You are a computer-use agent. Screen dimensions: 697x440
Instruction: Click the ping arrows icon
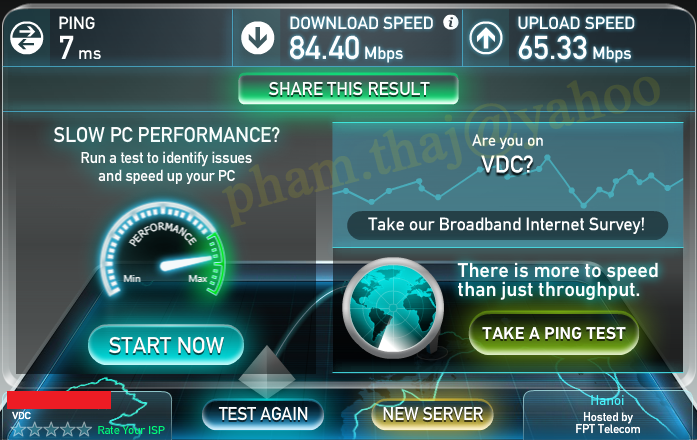tap(27, 38)
